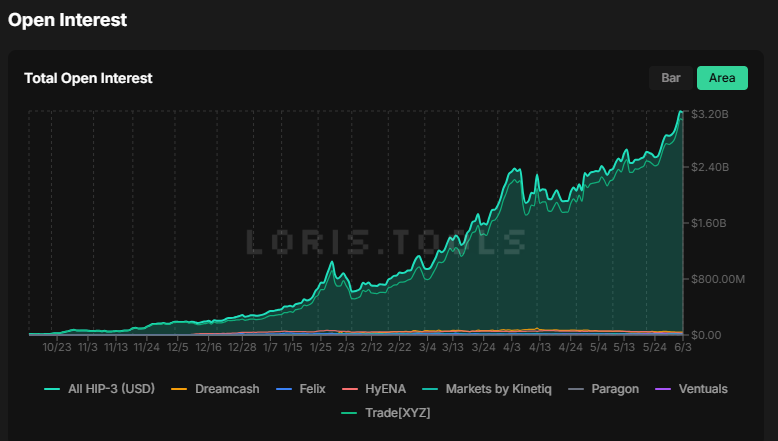778x441 pixels.
Task: Toggle All HIP-3 (USD) legend series
Action: click(99, 389)
